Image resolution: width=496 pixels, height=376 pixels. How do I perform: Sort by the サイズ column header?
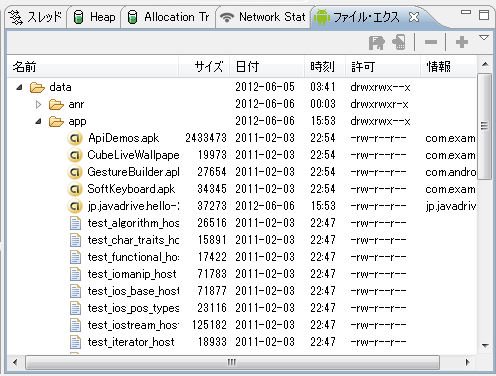point(204,67)
